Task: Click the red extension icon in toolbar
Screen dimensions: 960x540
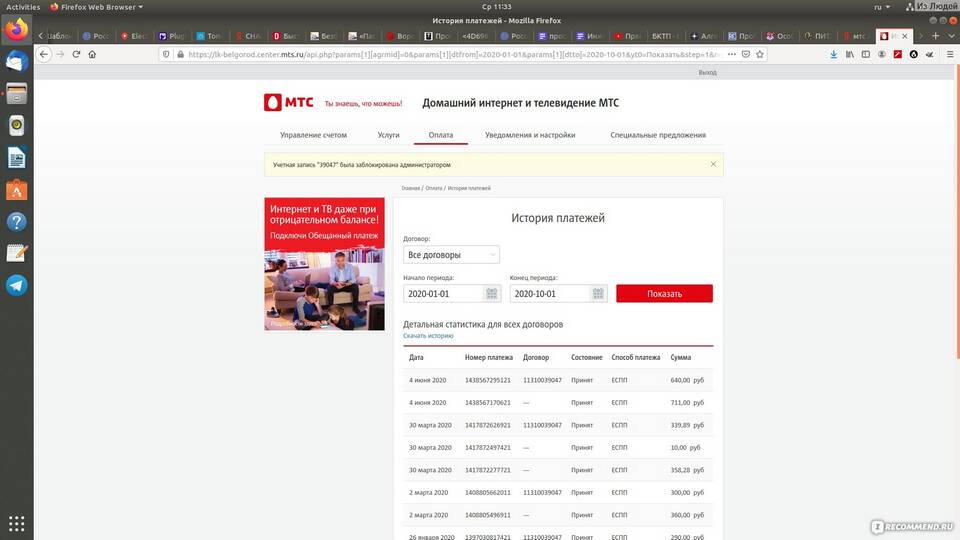Action: pyautogui.click(x=898, y=54)
